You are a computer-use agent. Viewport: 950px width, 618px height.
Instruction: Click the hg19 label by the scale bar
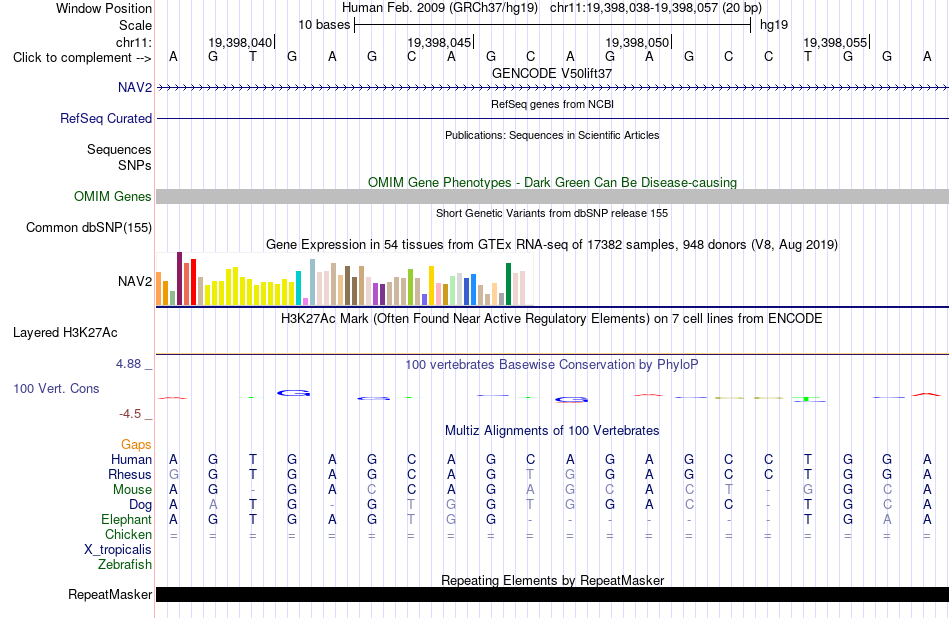tap(774, 25)
